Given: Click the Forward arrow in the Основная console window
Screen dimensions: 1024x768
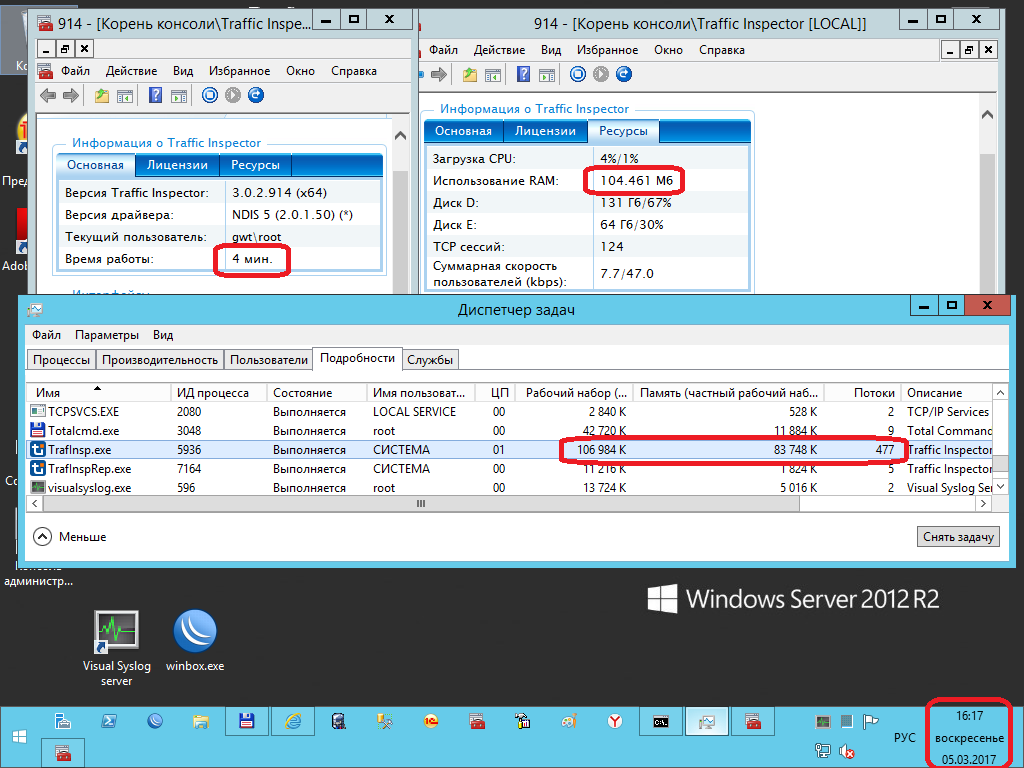Looking at the screenshot, I should [x=71, y=95].
